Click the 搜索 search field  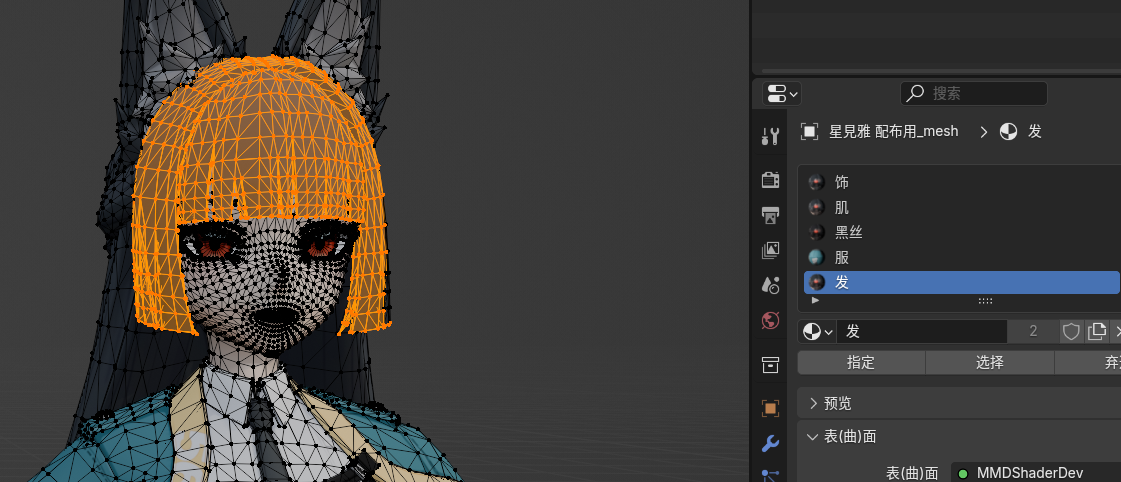[985, 94]
